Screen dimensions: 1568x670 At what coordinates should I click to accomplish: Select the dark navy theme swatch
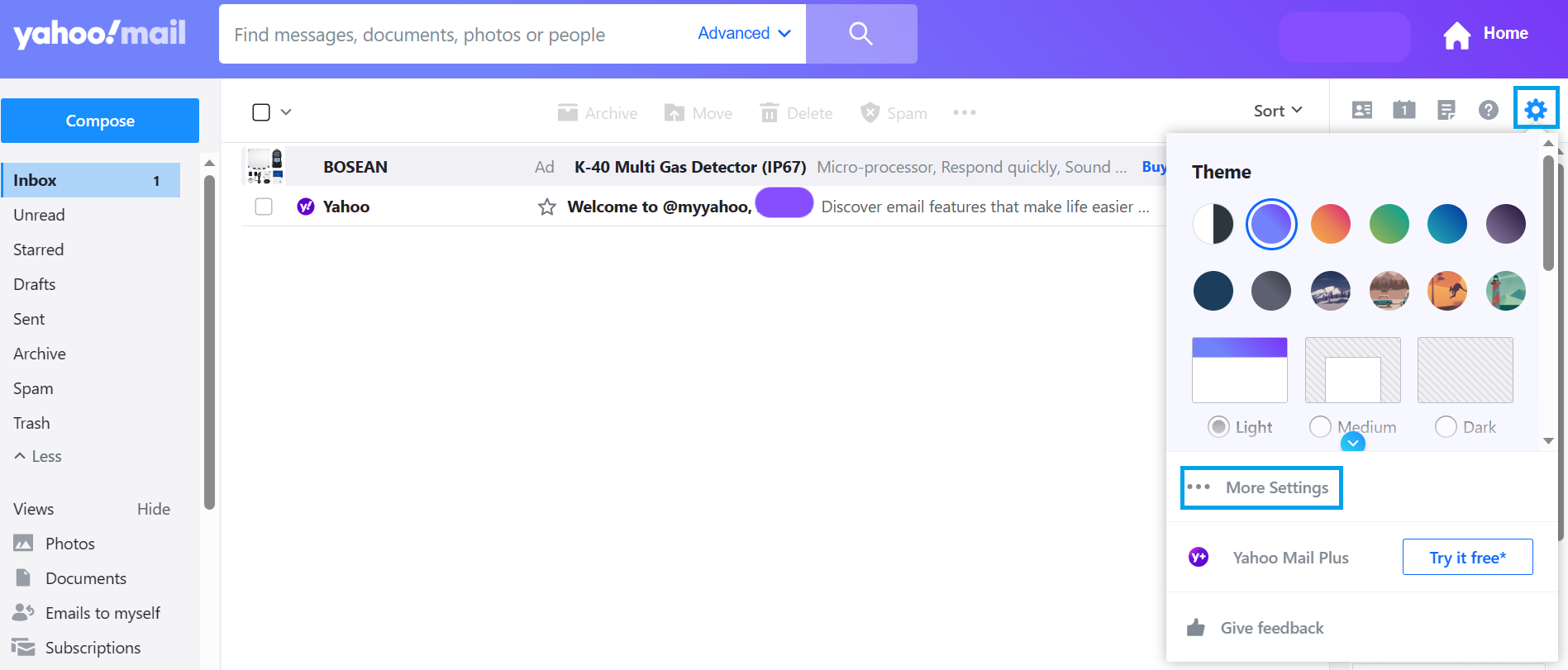[1213, 291]
